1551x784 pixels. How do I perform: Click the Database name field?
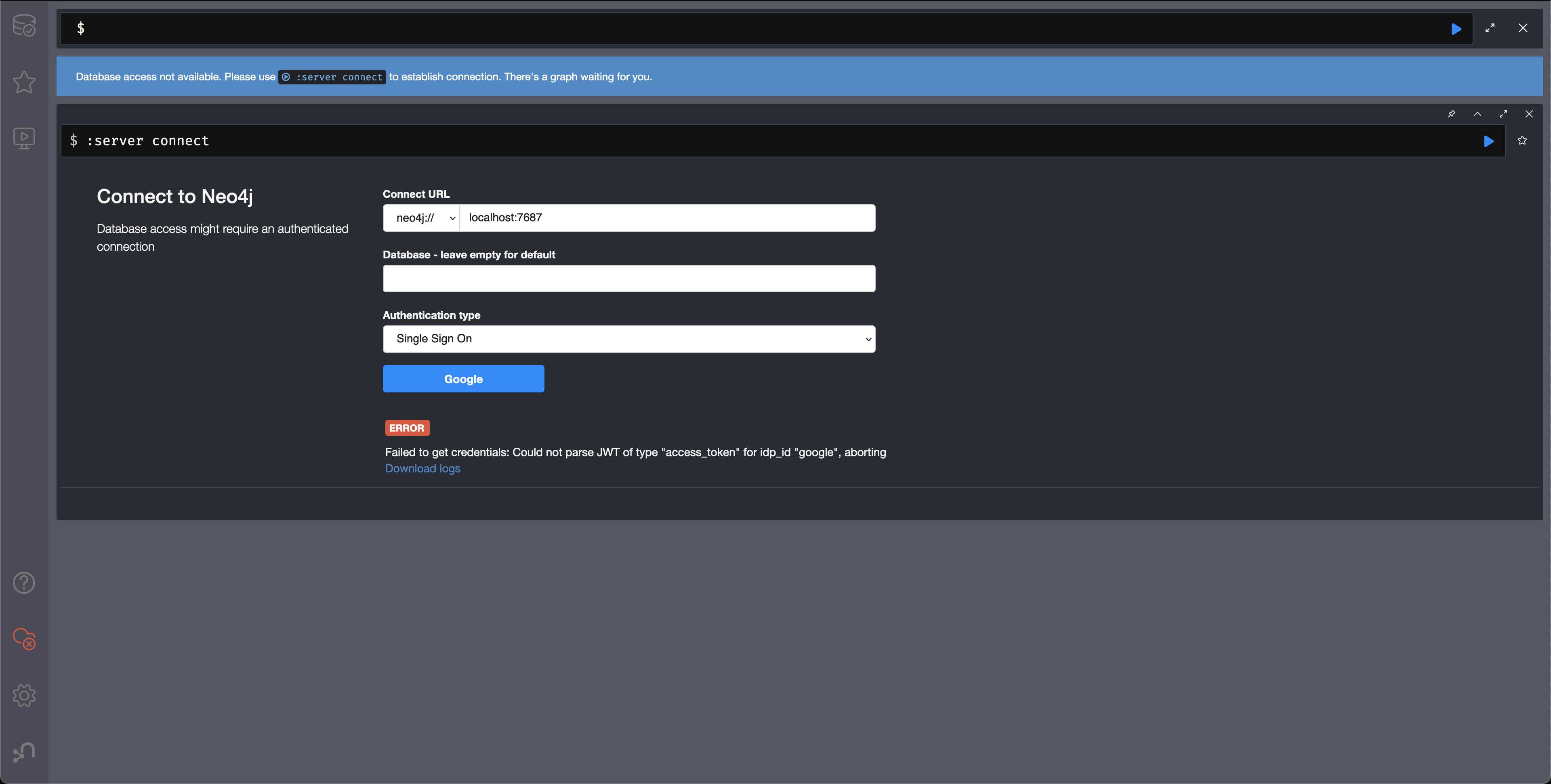(x=628, y=278)
